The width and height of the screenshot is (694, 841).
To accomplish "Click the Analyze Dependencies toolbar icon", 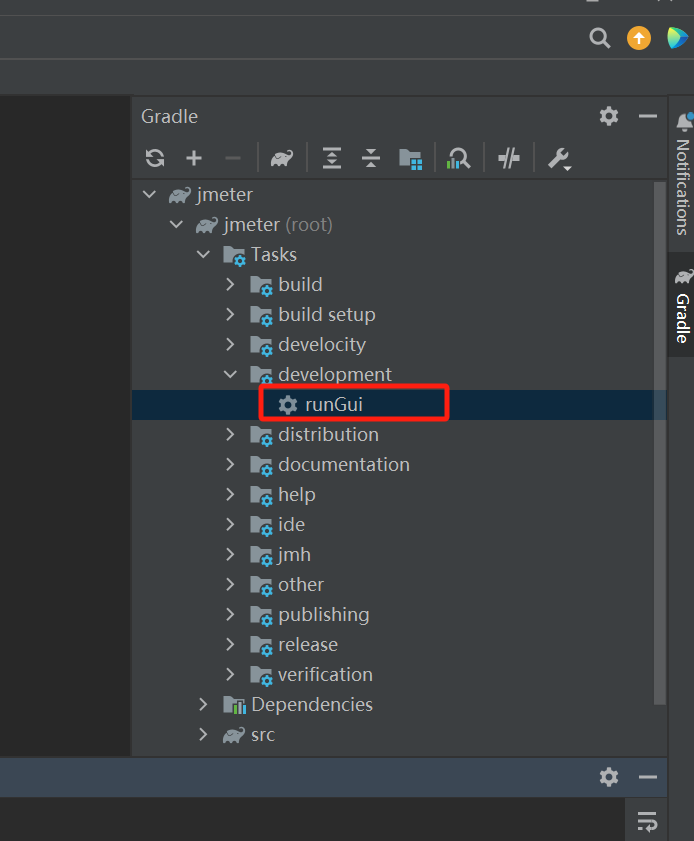I will pos(459,159).
